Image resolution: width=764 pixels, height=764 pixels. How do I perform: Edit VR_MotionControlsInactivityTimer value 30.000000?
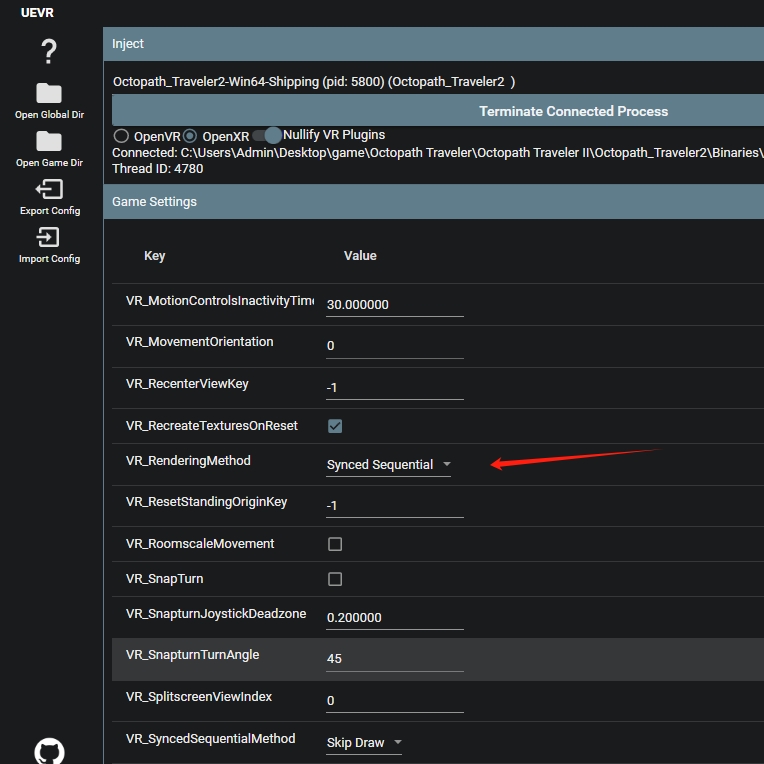(395, 305)
